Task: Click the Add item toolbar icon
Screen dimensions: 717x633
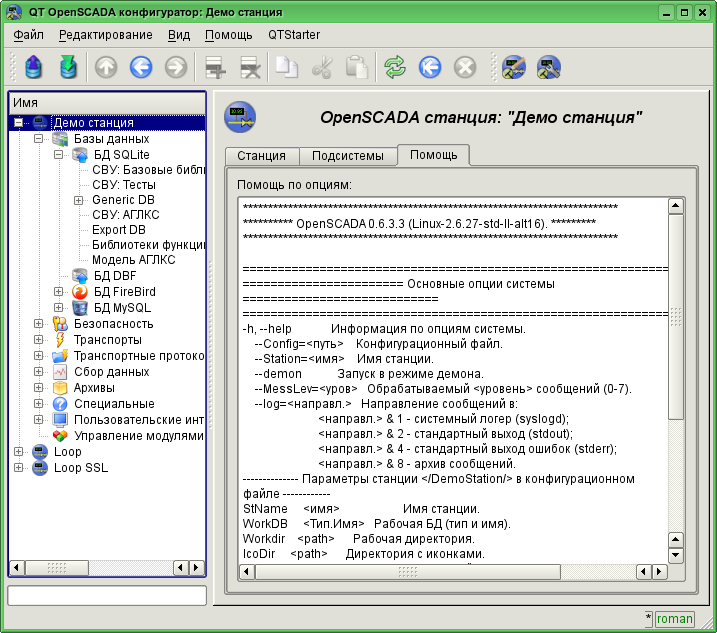Action: click(215, 68)
